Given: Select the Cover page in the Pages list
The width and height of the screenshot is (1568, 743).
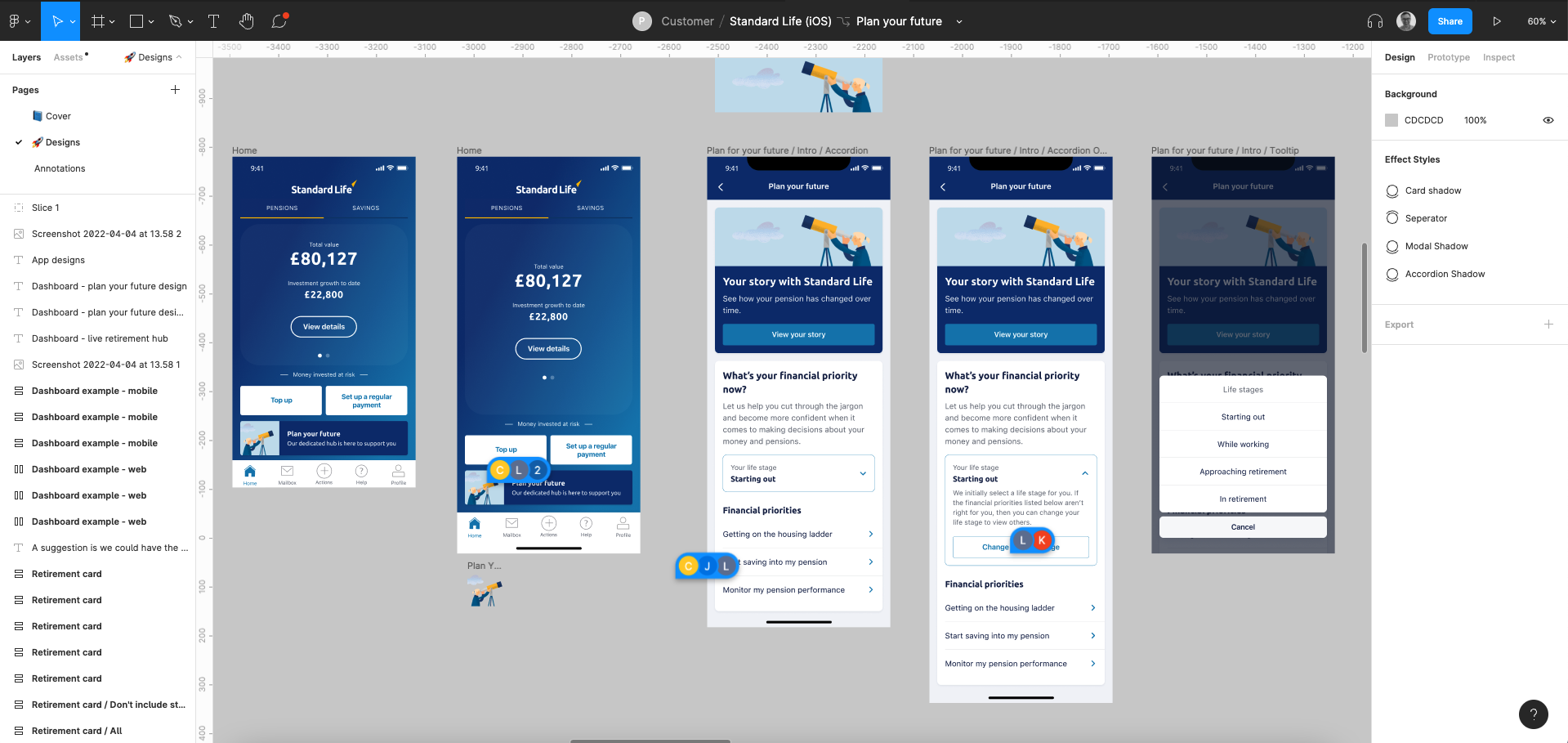Looking at the screenshot, I should point(57,115).
